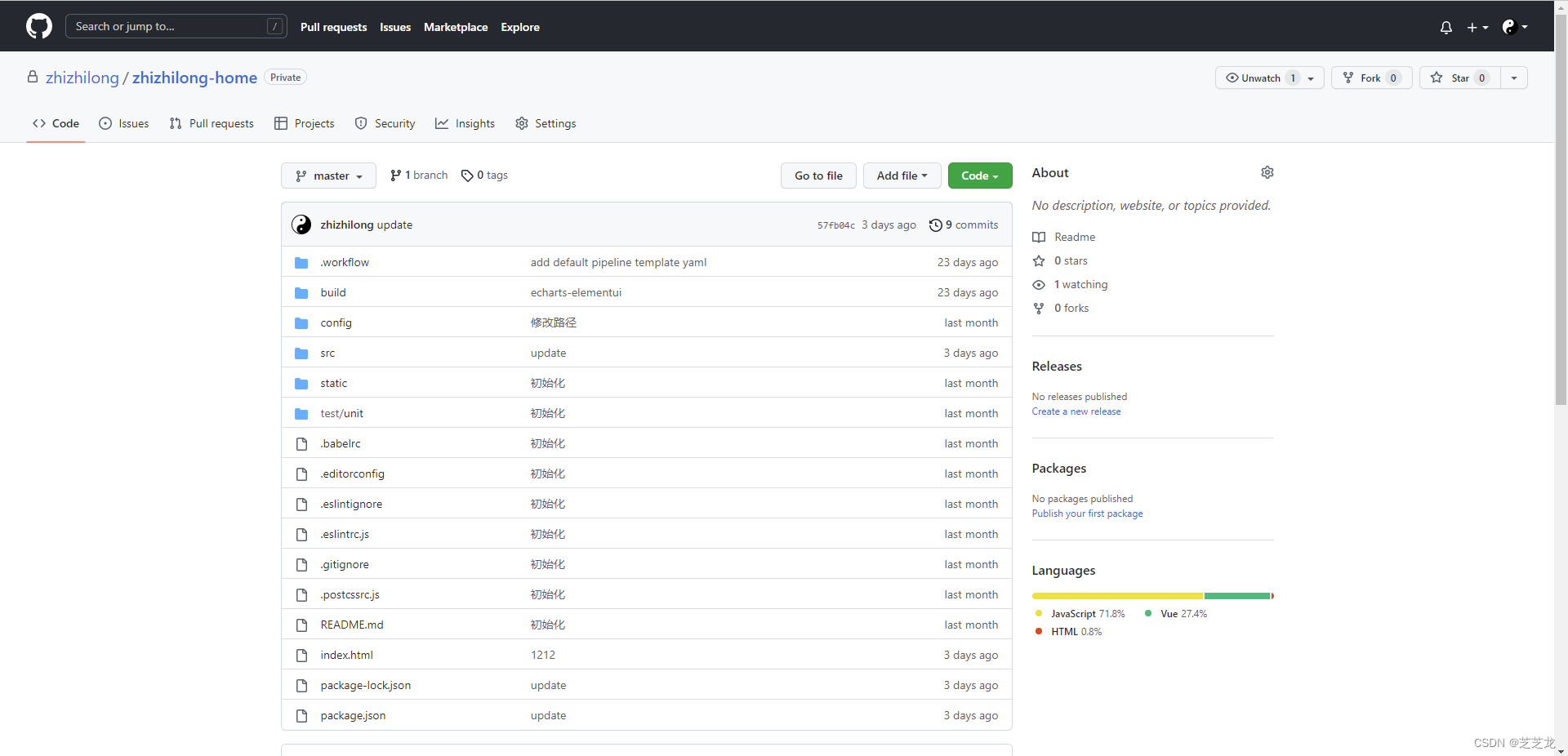Screen dimensions: 1568x756
Task: Open the notifications bell
Action: (x=1445, y=27)
